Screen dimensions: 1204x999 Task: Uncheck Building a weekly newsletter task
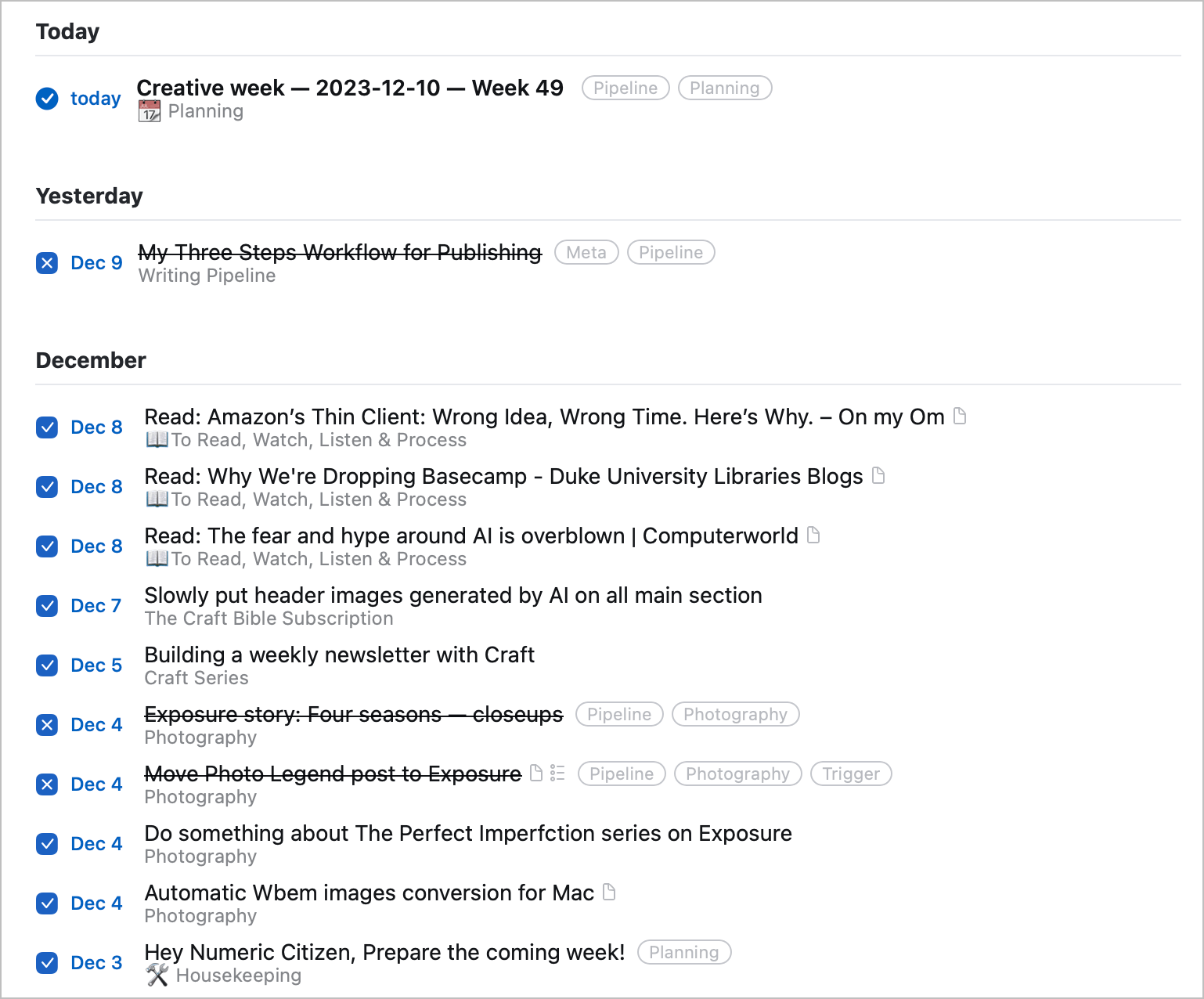(x=47, y=665)
